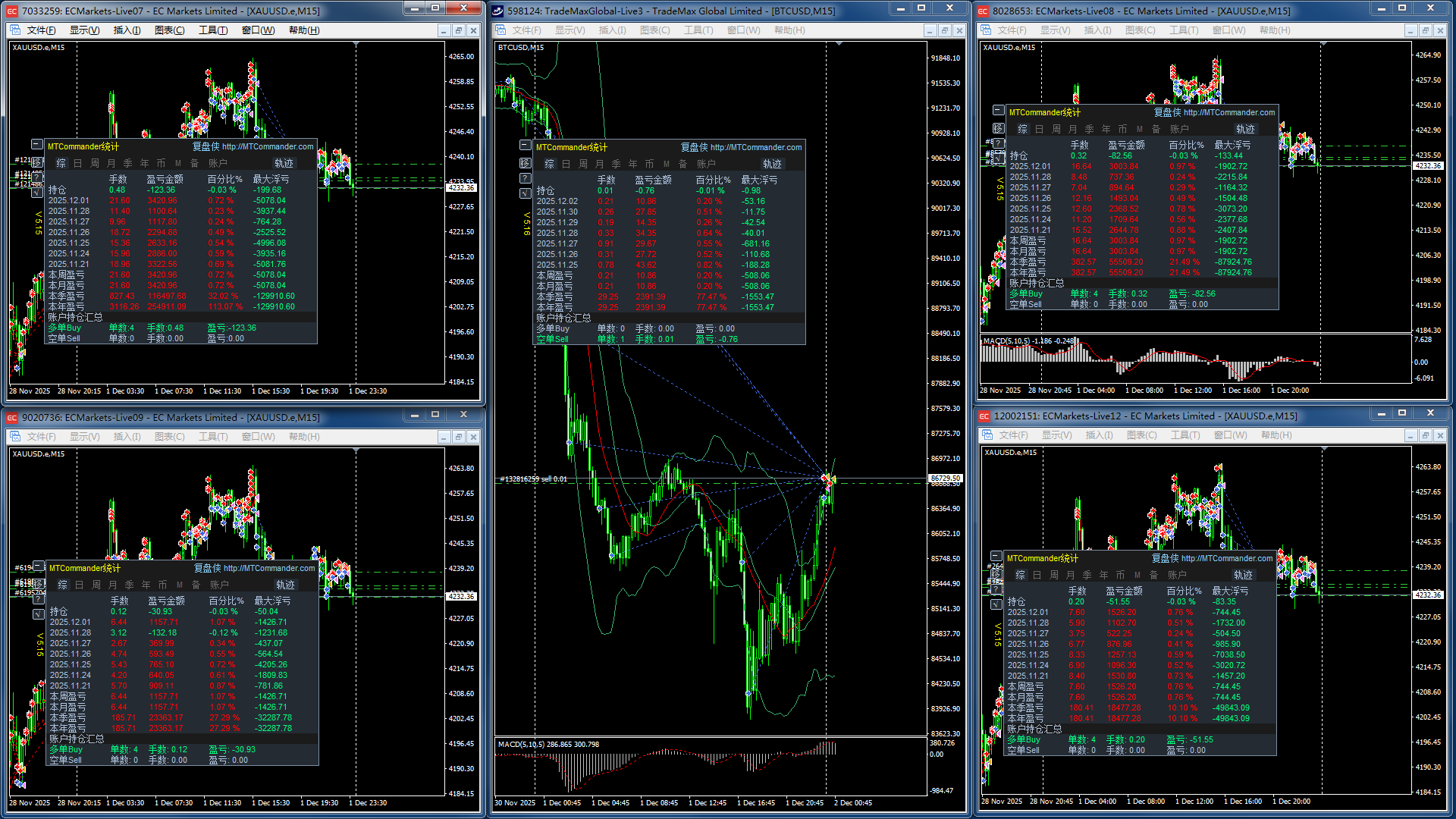Collapse the BTCUSD MTCommander panel with the minus icon
1456x819 pixels.
525,145
